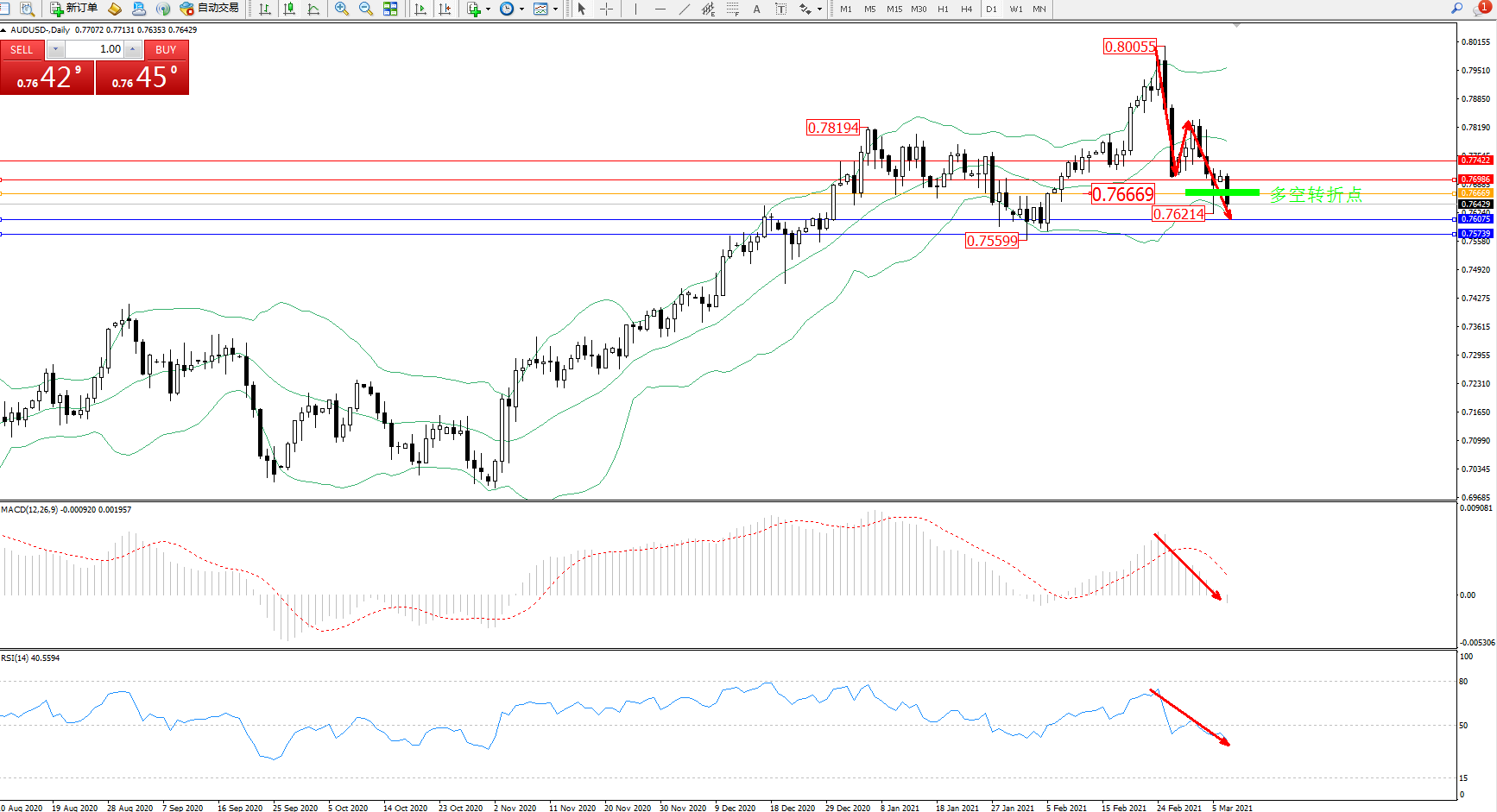This screenshot has width=1497, height=812.
Task: Switch chart to bar chart display
Action: click(265, 9)
